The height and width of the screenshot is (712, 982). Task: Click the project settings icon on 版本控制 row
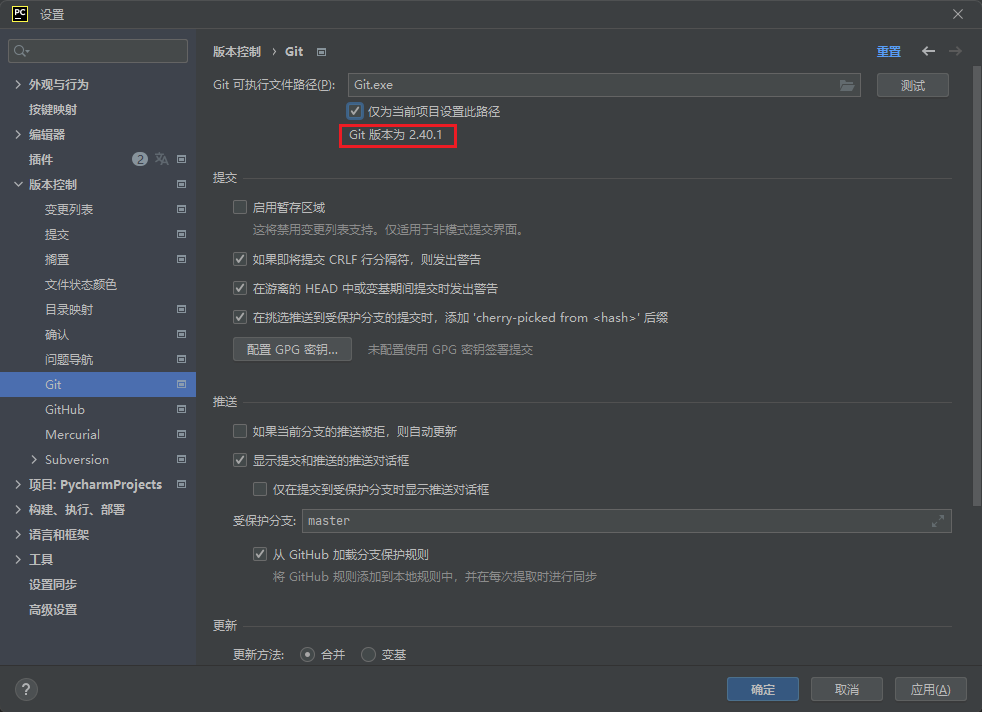[x=182, y=184]
